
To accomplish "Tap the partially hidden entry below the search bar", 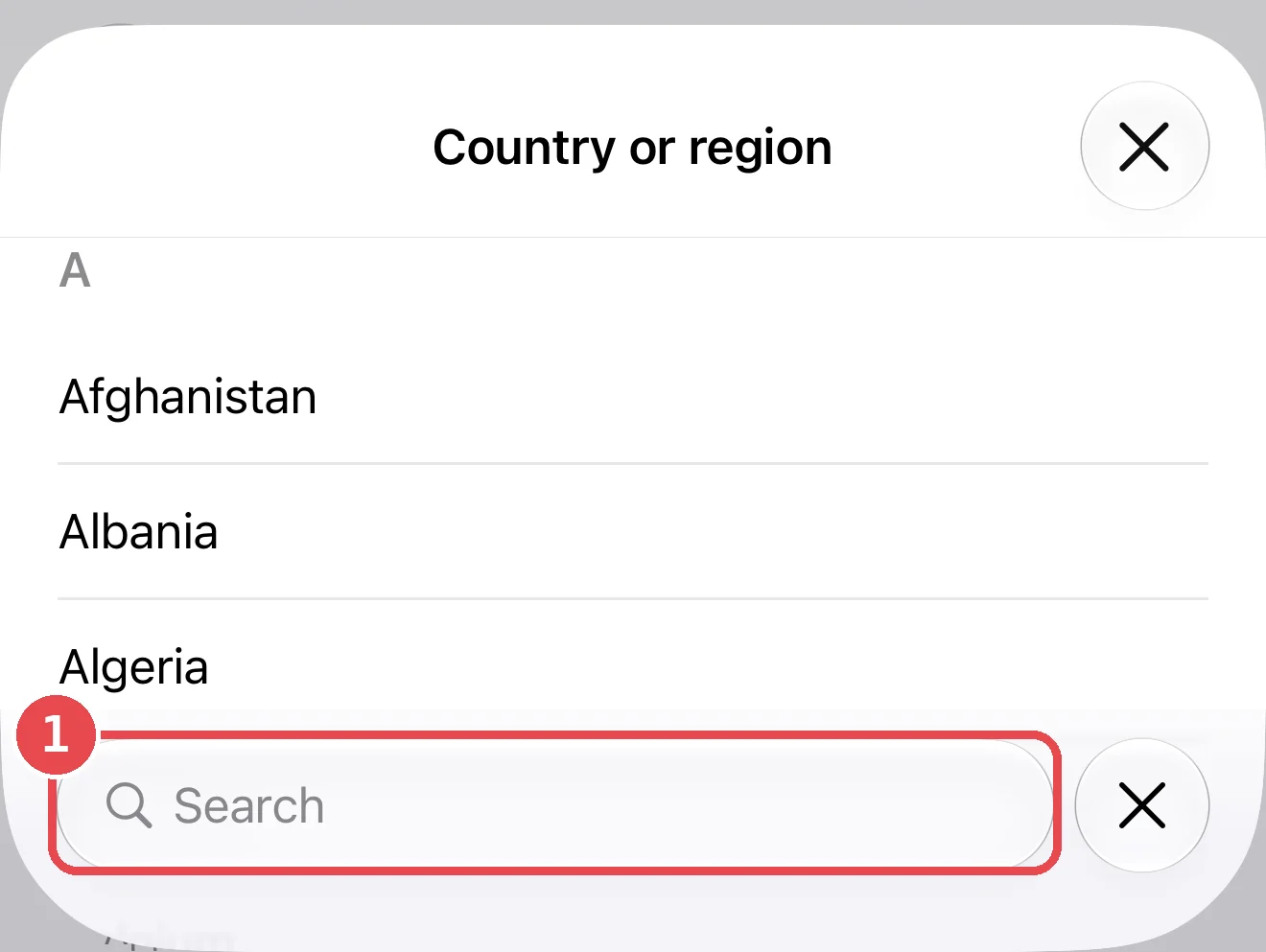I will pyautogui.click(x=168, y=935).
